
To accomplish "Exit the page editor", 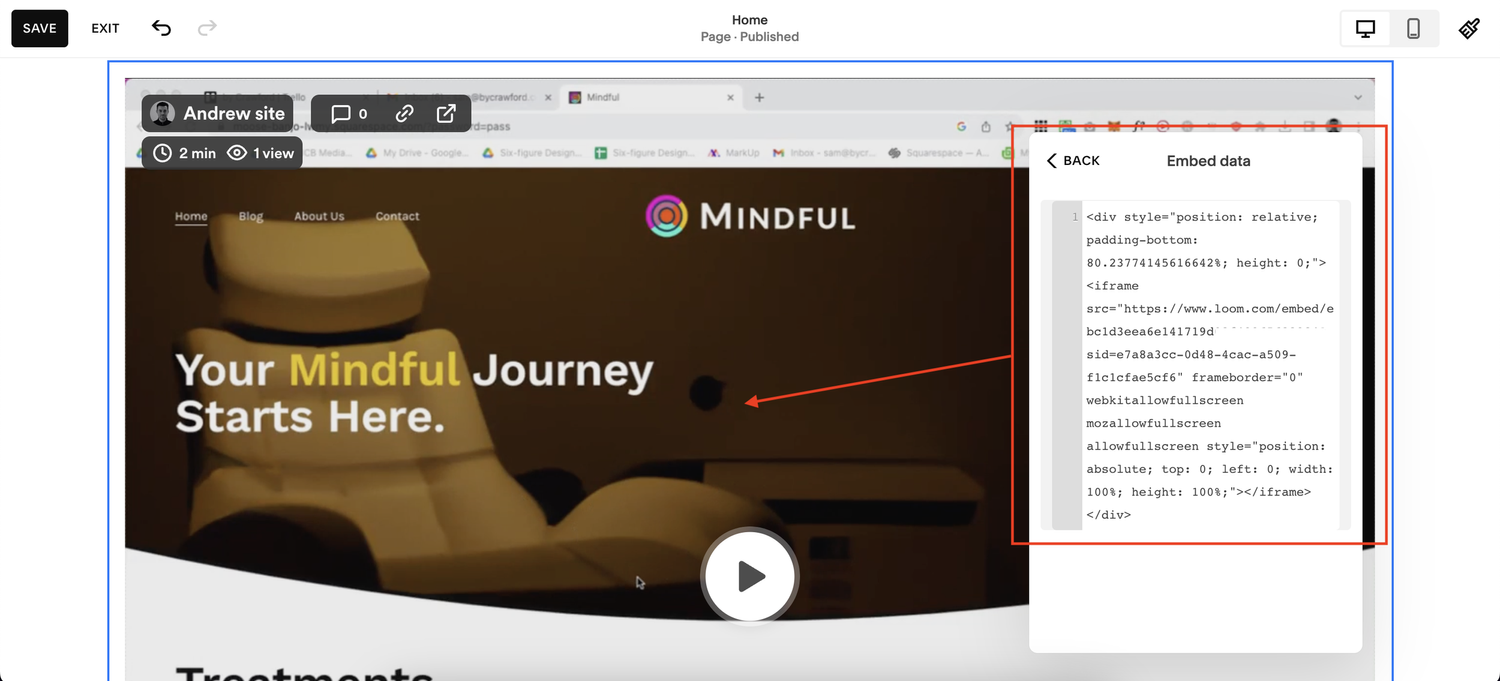I will tap(105, 28).
